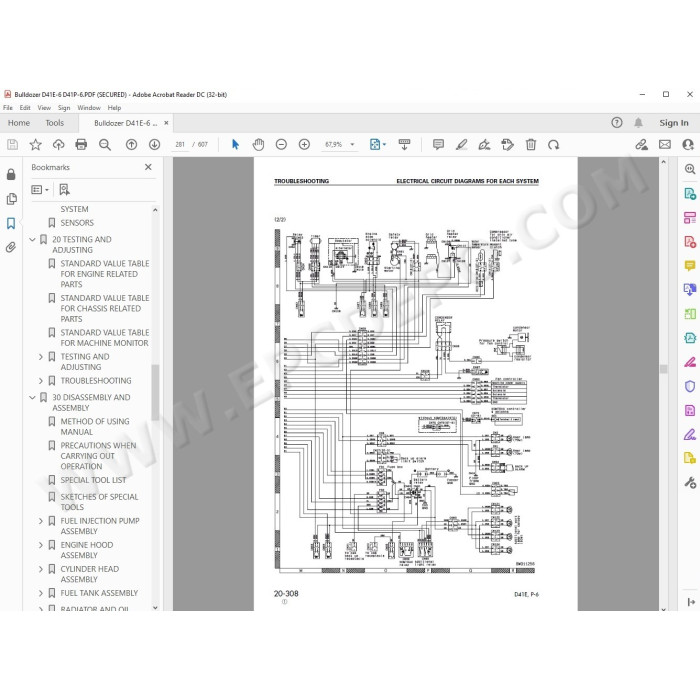Expand the TROUBLESHOOTING bookmark
Viewport: 700px width, 700px height.
pyautogui.click(x=41, y=381)
